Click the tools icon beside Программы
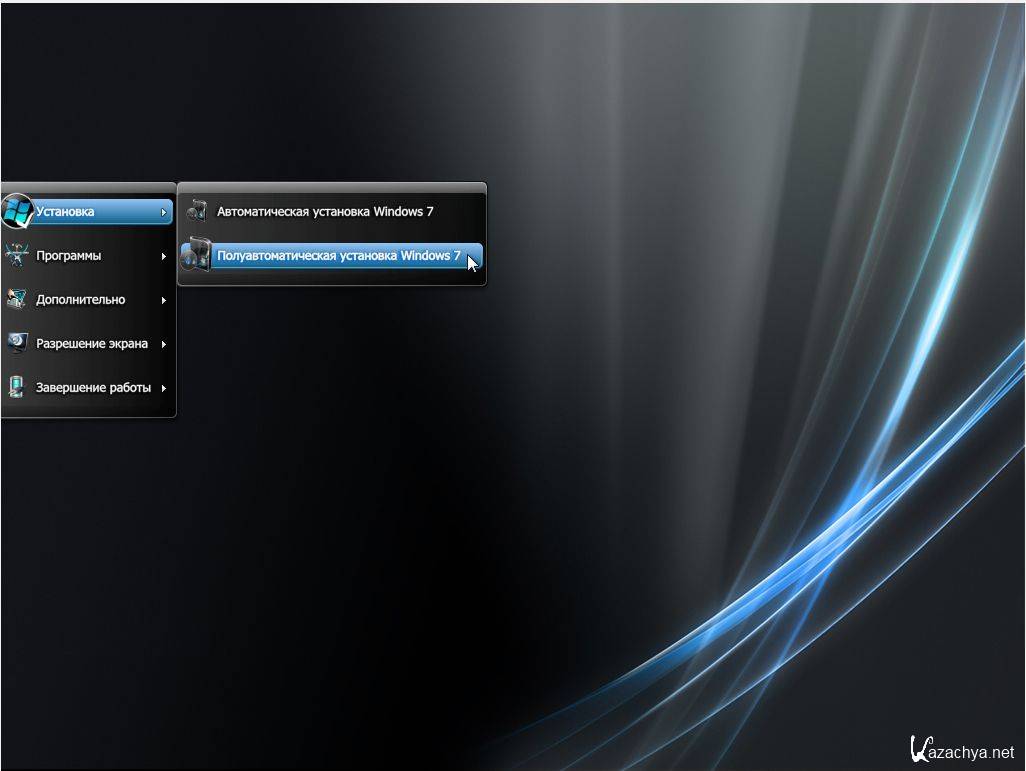The image size is (1026, 771). pyautogui.click(x=16, y=255)
